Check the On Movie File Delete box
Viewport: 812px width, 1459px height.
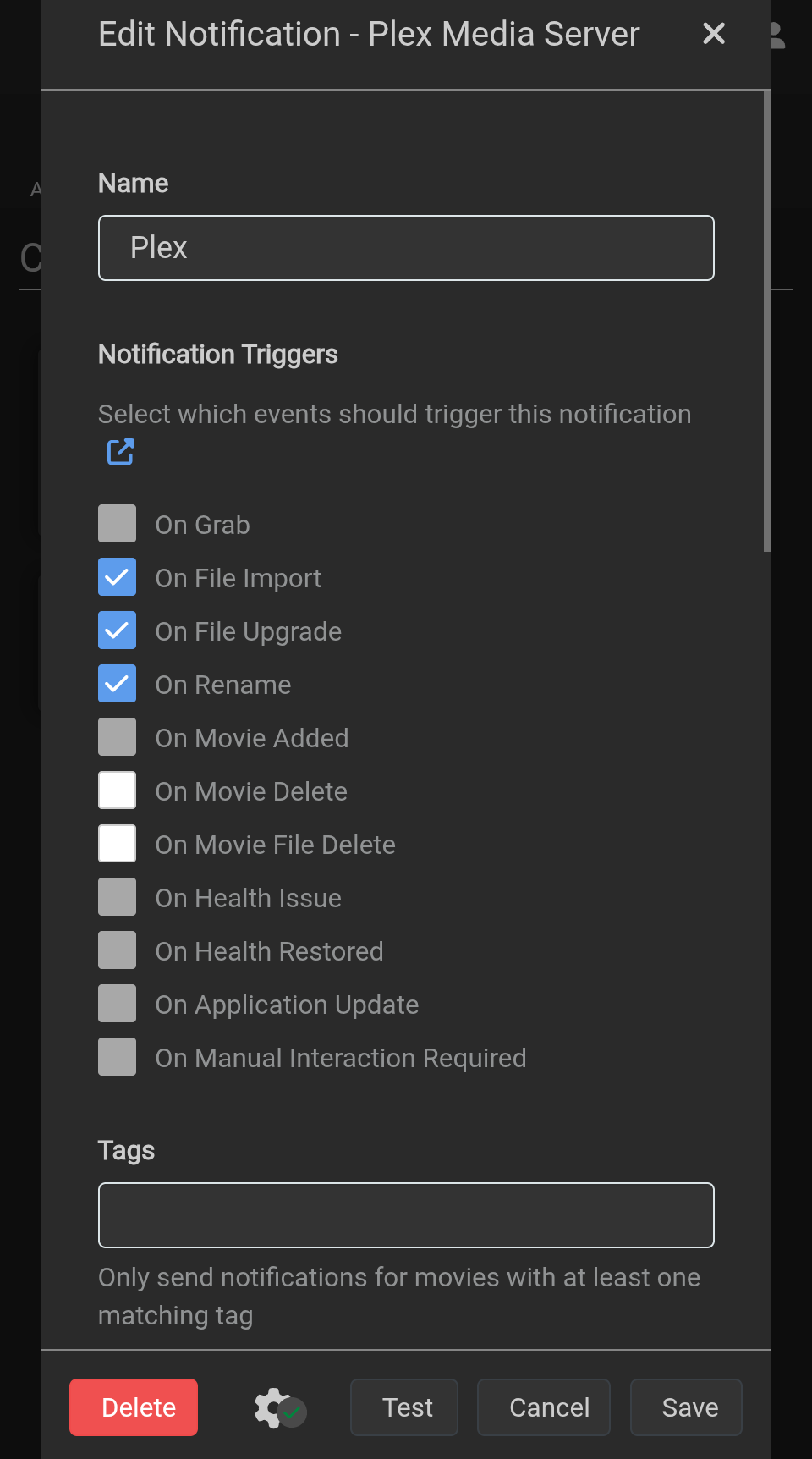(117, 844)
